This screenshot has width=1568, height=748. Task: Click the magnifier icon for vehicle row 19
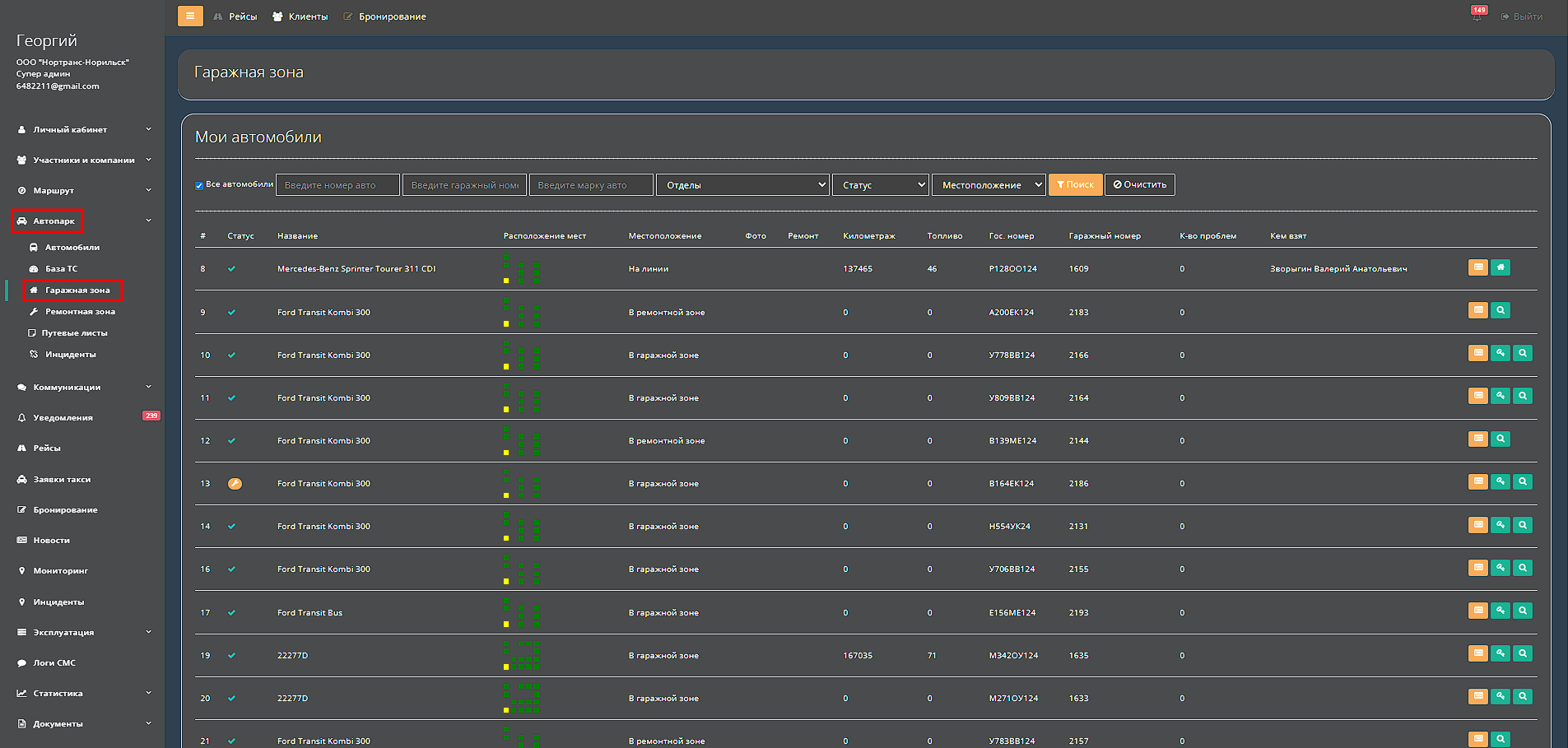tap(1523, 653)
